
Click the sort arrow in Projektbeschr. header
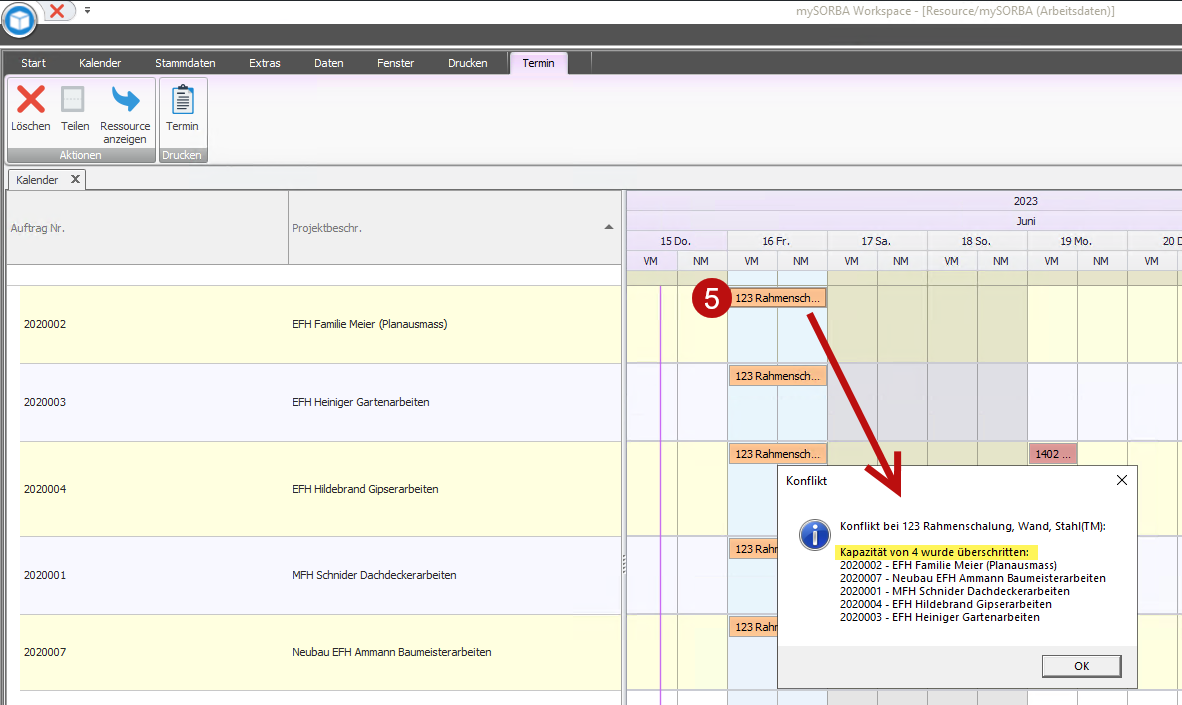pos(608,227)
